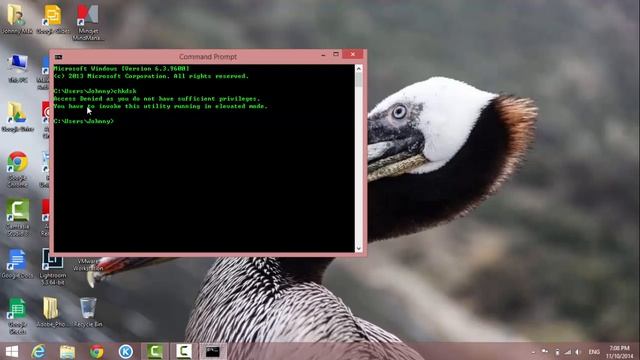Open the network signal tray icon
Image resolution: width=640 pixels, height=360 pixels.
pos(568,351)
